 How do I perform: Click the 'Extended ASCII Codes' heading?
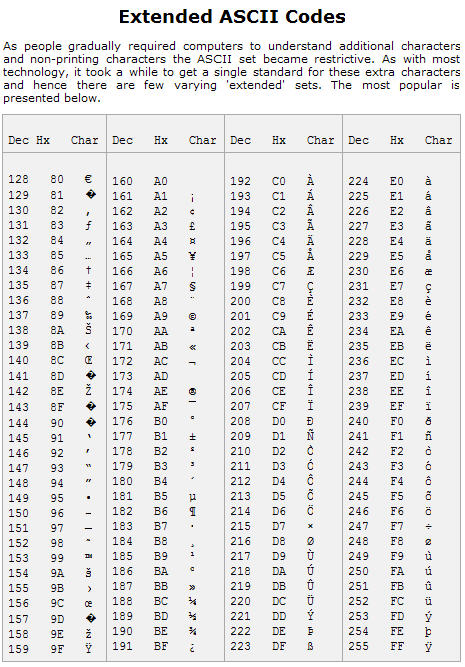pos(232,17)
